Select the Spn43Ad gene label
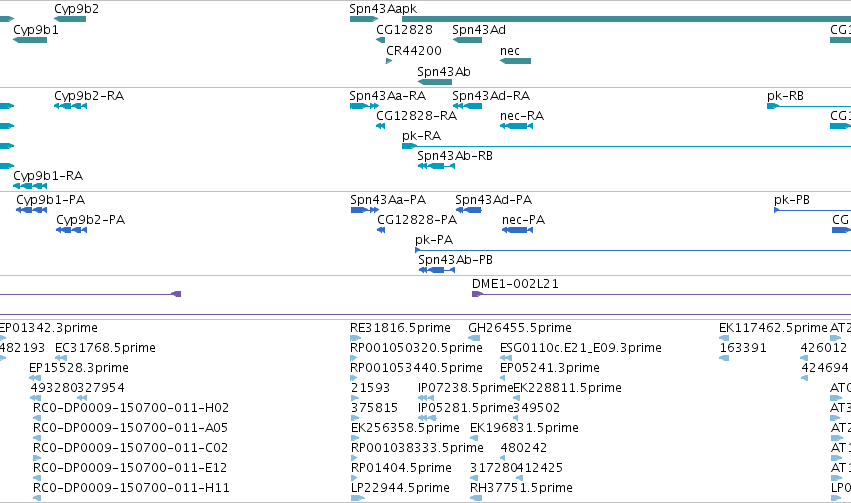851x503 pixels. coord(479,30)
